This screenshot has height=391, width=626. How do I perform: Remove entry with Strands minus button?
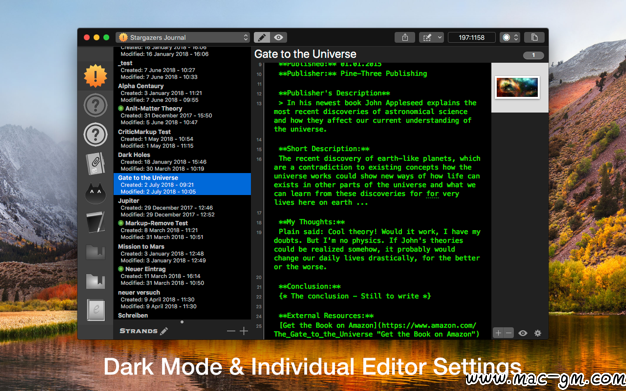click(x=231, y=331)
